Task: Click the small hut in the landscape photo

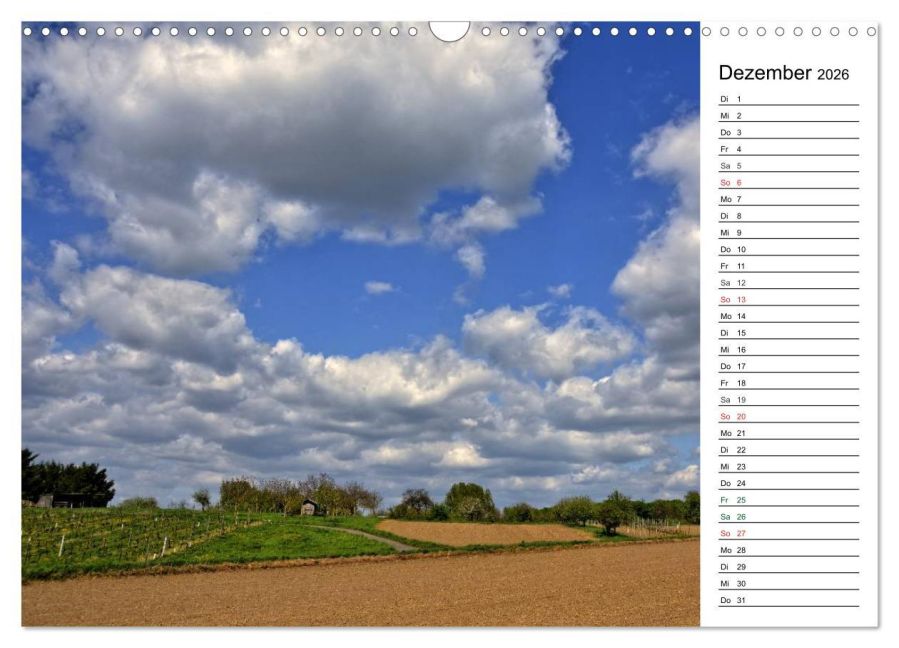Action: coord(308,505)
